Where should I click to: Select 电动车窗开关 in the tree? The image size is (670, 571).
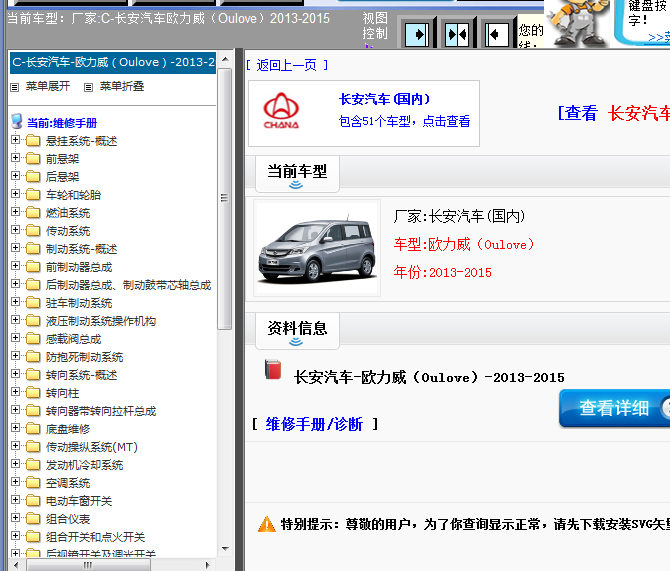tap(79, 501)
